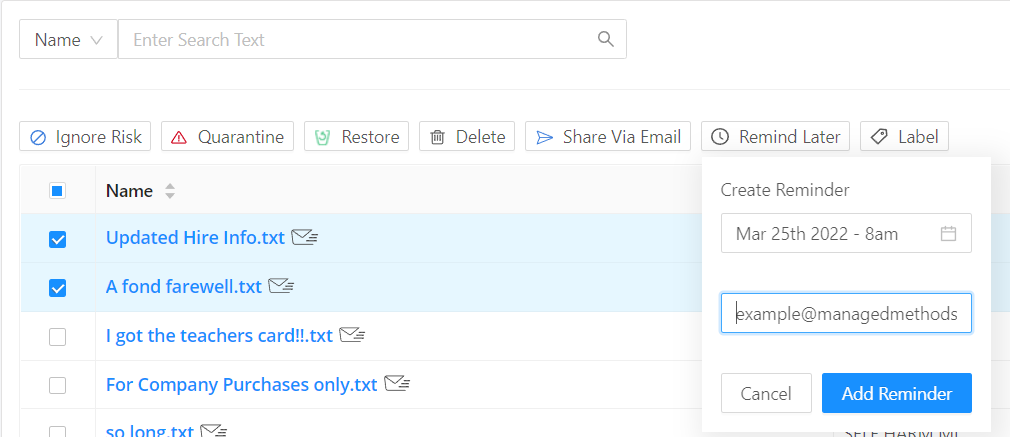Click the envelope icon next to I got the teachers card!!.txt

pos(352,335)
